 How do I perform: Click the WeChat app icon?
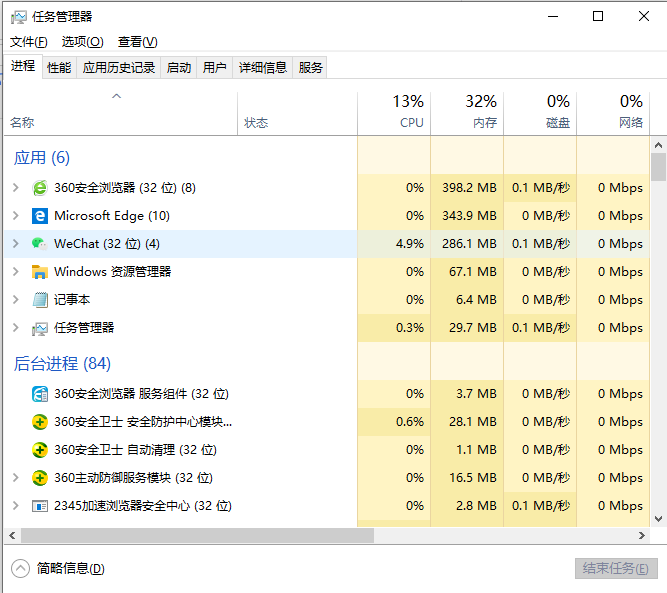40,244
